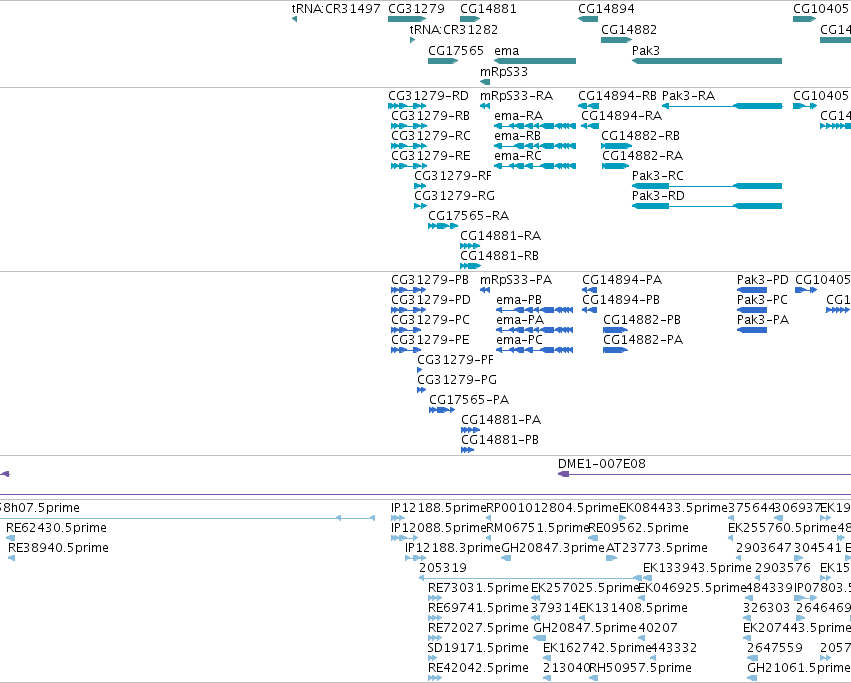Click the mRpS33 gene label
The image size is (851, 683).
[504, 72]
